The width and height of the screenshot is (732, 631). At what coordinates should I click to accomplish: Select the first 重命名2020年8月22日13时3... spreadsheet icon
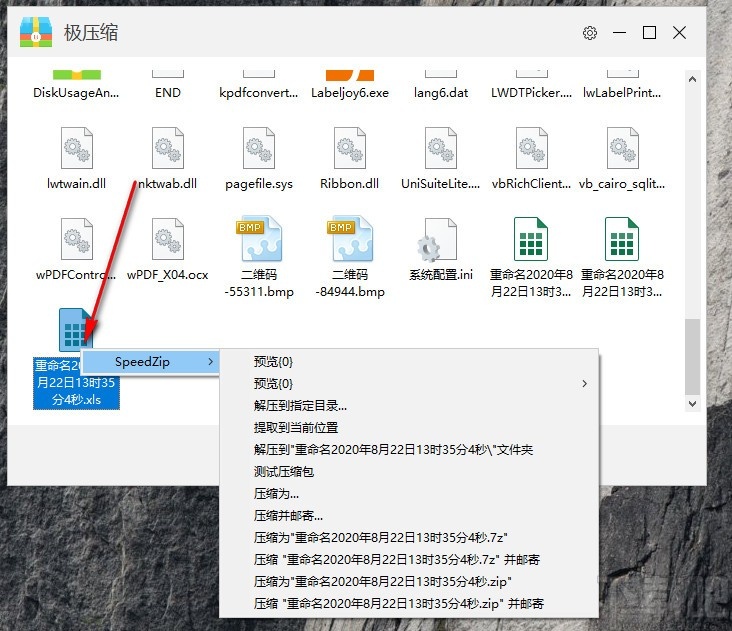pos(531,239)
